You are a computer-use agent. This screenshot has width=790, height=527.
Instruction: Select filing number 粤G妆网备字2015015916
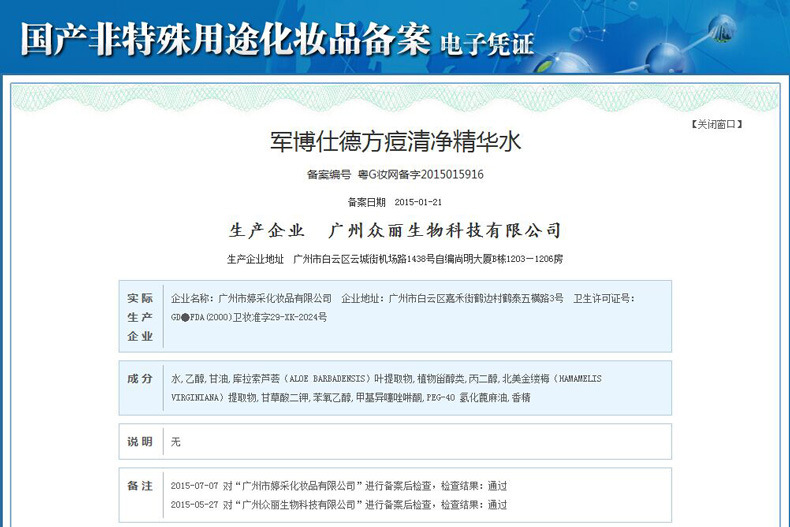[421, 174]
